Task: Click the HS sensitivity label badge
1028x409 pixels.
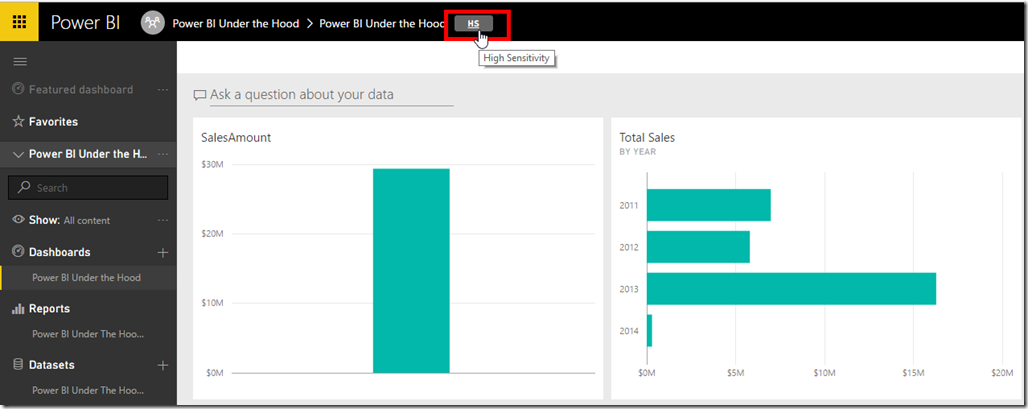Action: click(x=473, y=24)
